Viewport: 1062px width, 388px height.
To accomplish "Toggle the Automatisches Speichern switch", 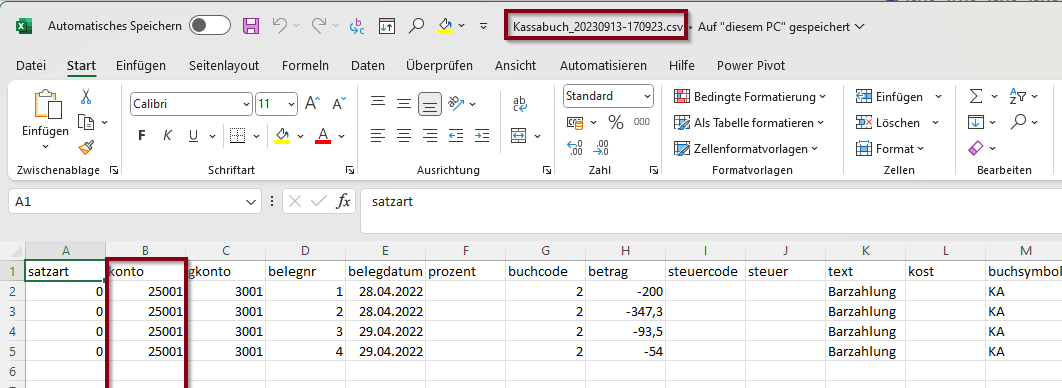I will point(209,26).
